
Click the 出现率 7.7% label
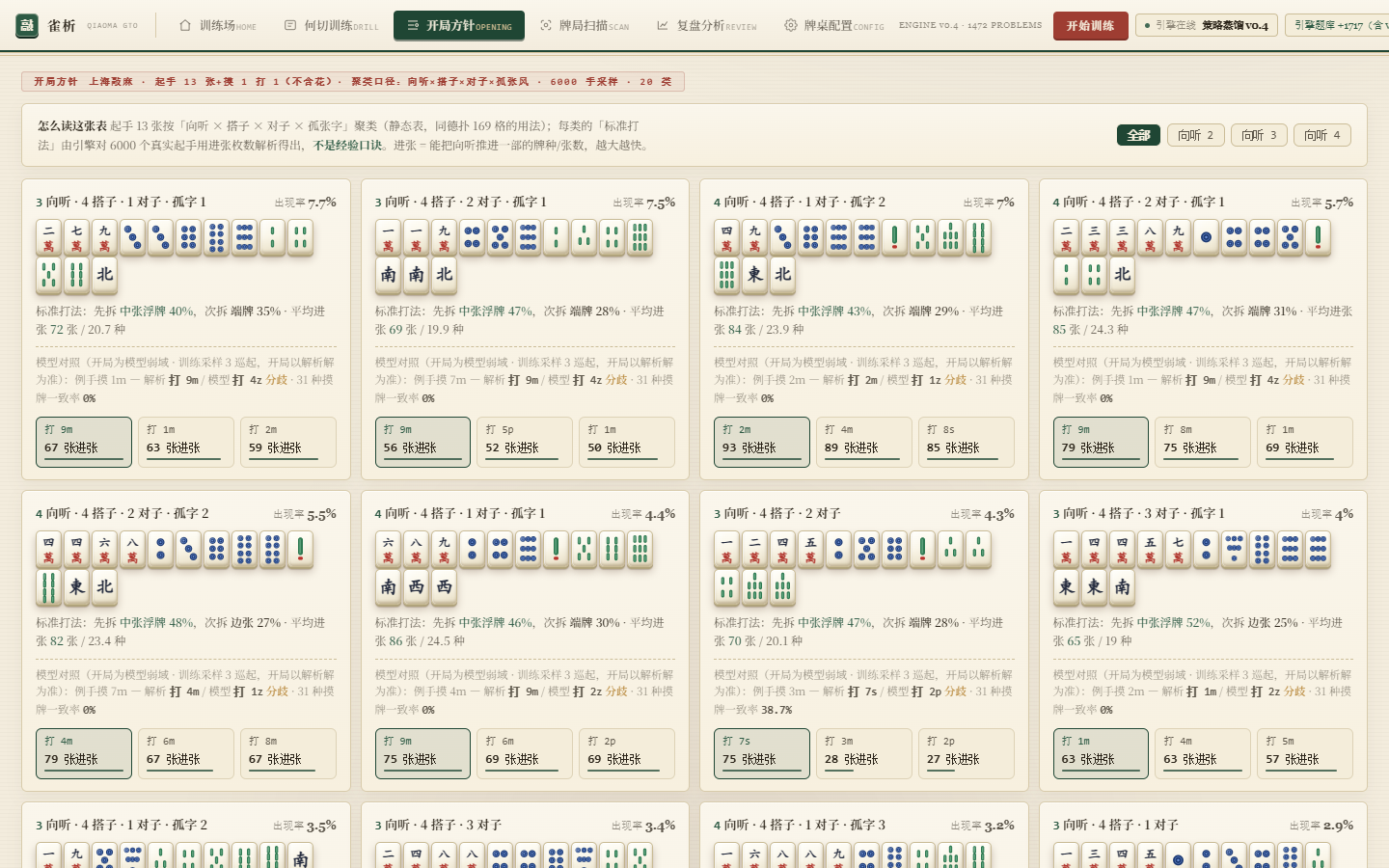coord(306,203)
